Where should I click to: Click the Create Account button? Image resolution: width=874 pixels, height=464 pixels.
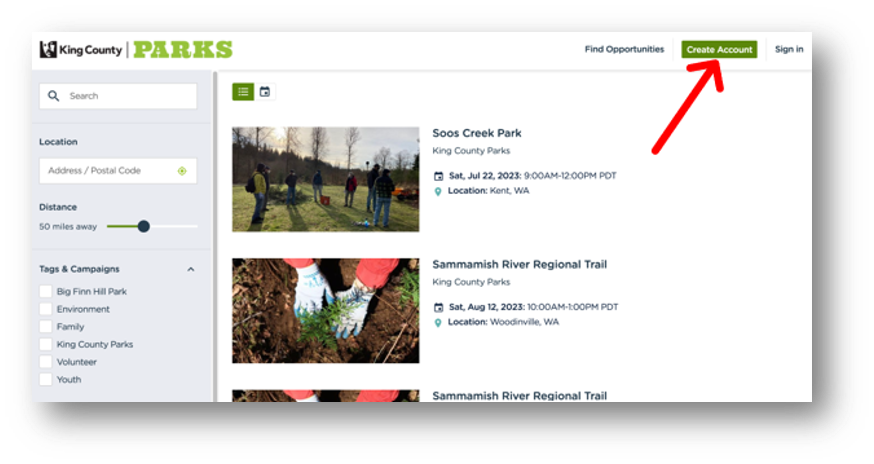point(719,50)
